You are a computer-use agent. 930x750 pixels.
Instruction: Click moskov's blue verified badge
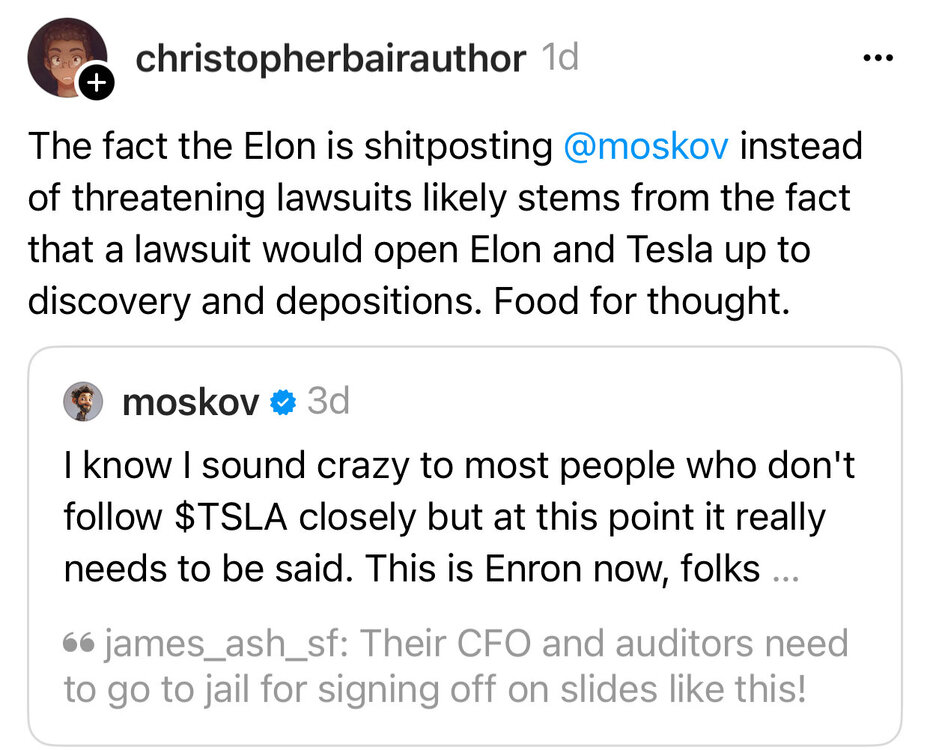pos(284,403)
